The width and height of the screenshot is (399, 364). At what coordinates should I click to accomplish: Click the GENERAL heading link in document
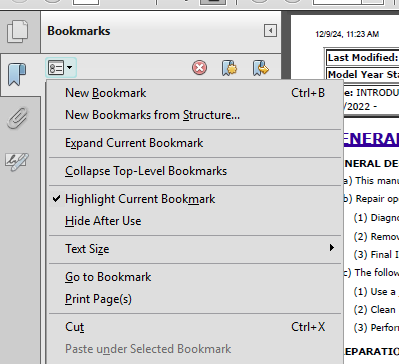[x=371, y=139]
